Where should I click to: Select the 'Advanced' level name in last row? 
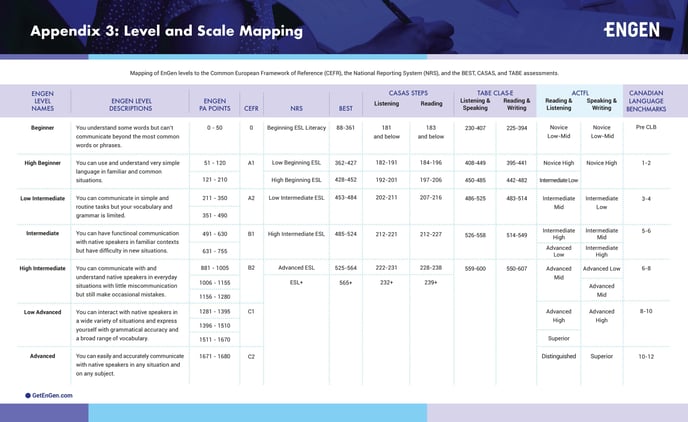coord(43,356)
